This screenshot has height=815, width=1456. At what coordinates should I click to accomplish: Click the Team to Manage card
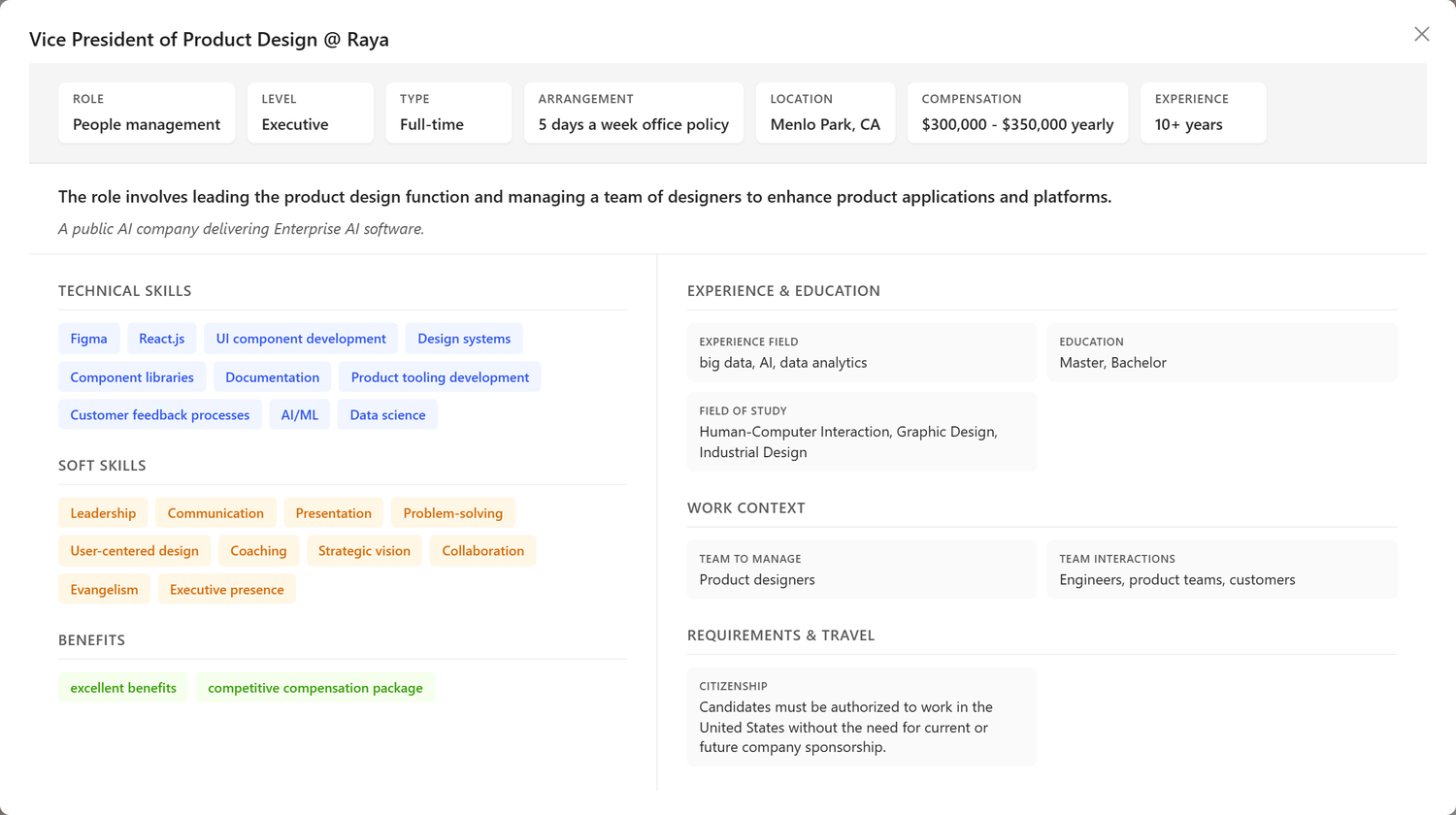[x=862, y=570]
